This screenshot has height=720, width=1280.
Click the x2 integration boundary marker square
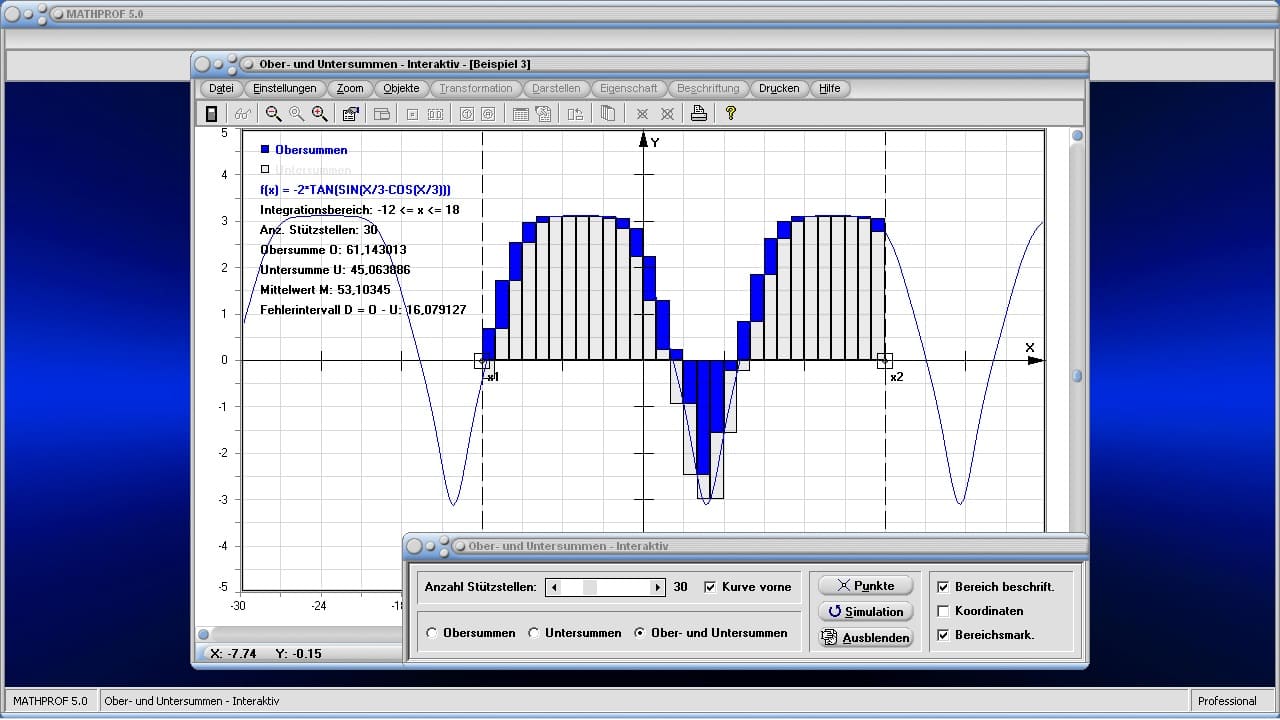coord(885,361)
